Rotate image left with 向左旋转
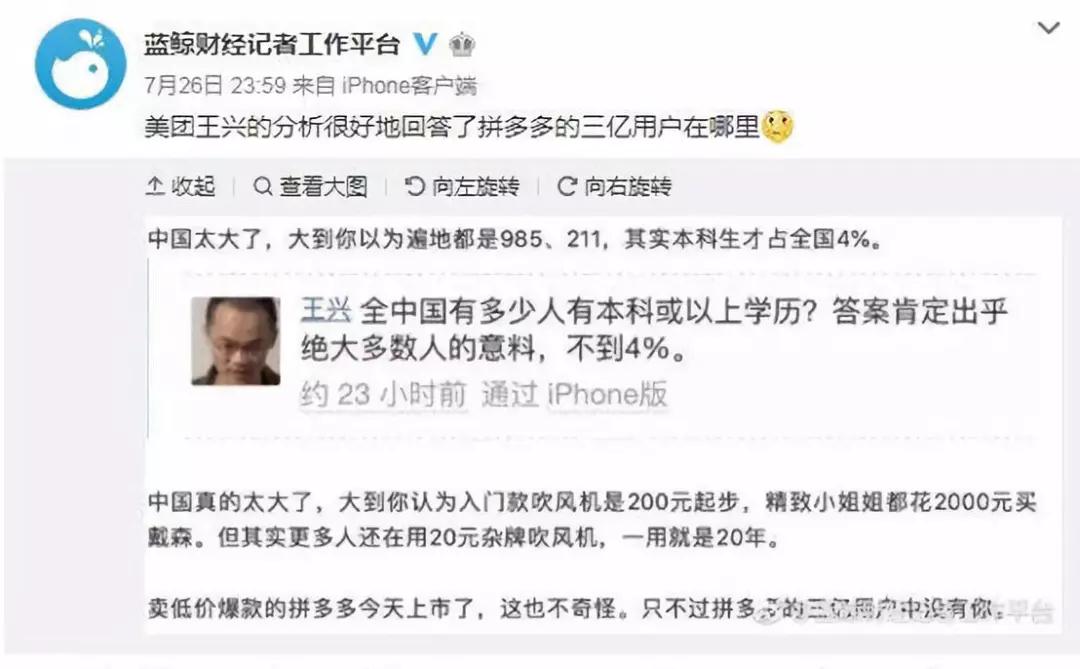 [x=461, y=186]
